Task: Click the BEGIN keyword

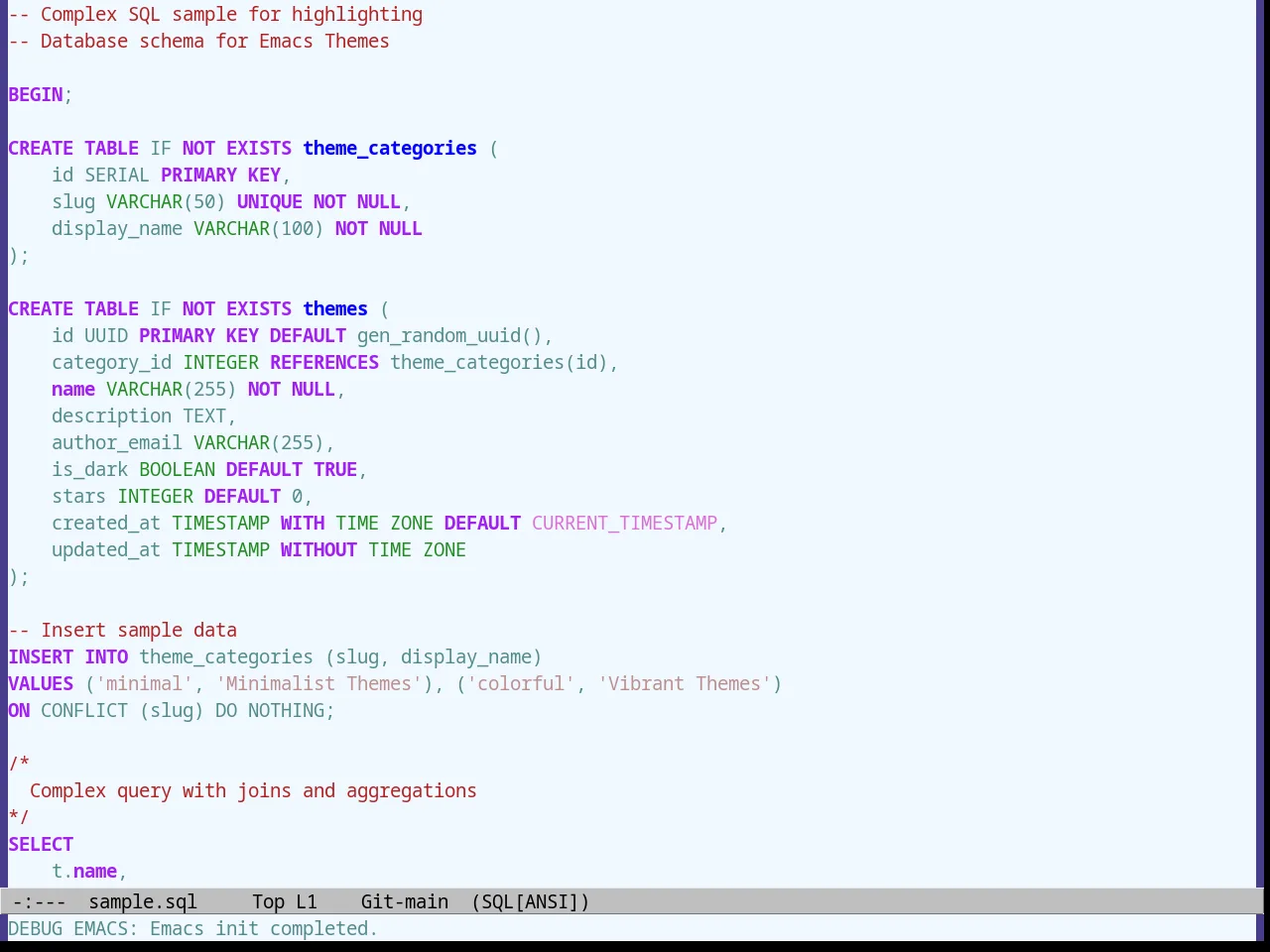Action: [36, 94]
